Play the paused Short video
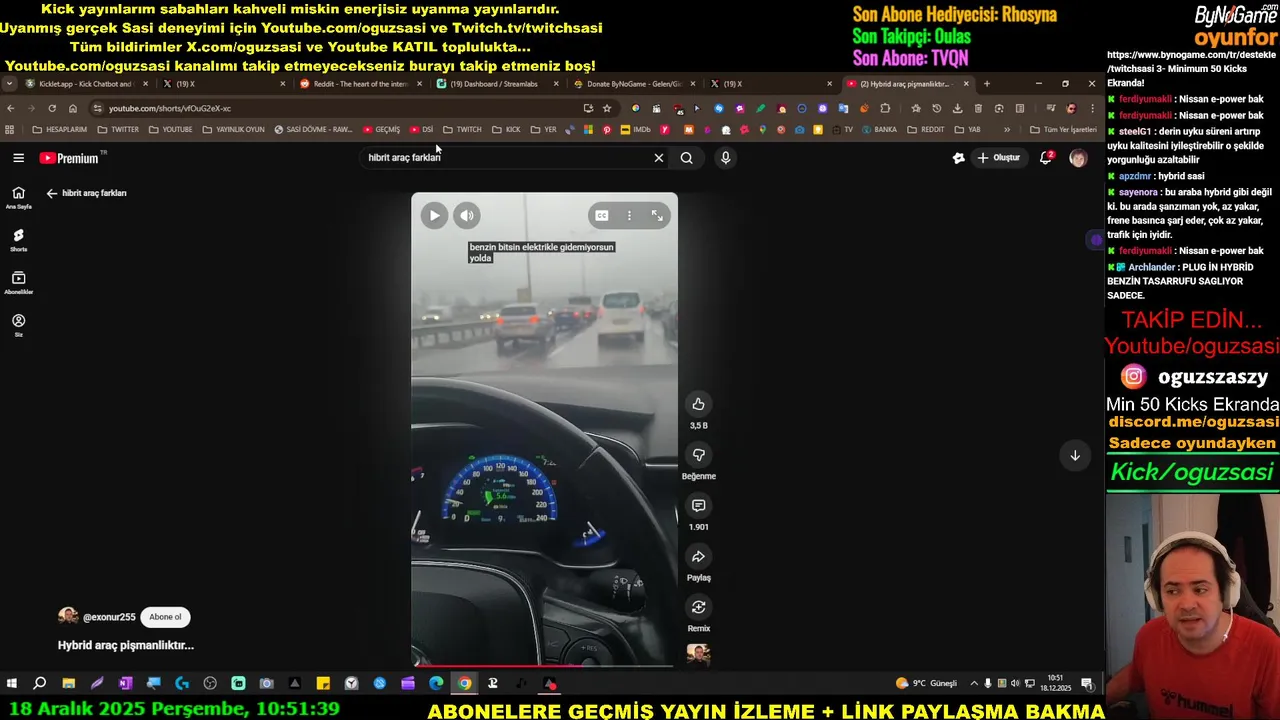Screen dimensions: 1280x720 pyautogui.click(x=434, y=215)
